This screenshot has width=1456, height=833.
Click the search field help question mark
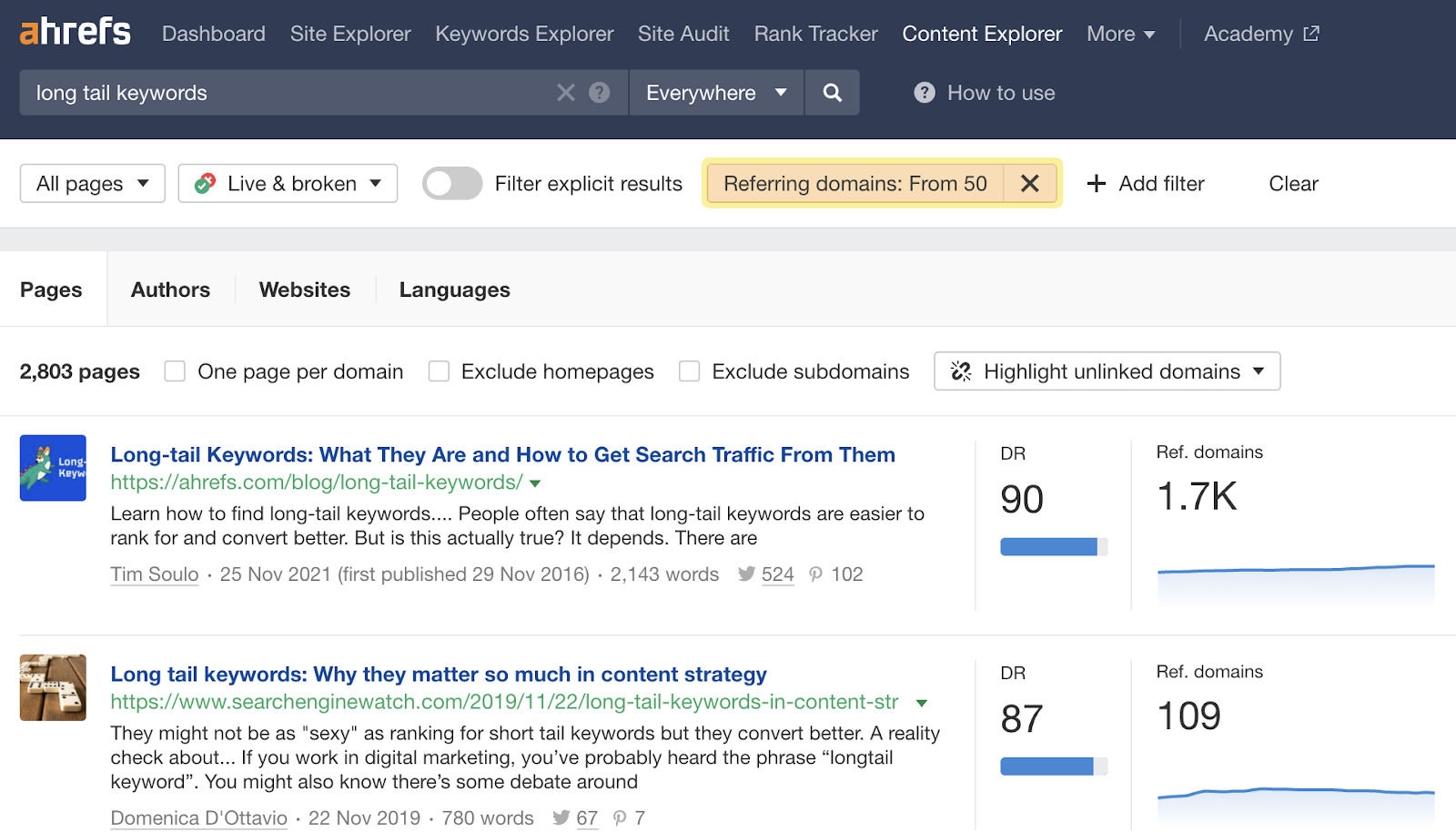(x=599, y=93)
